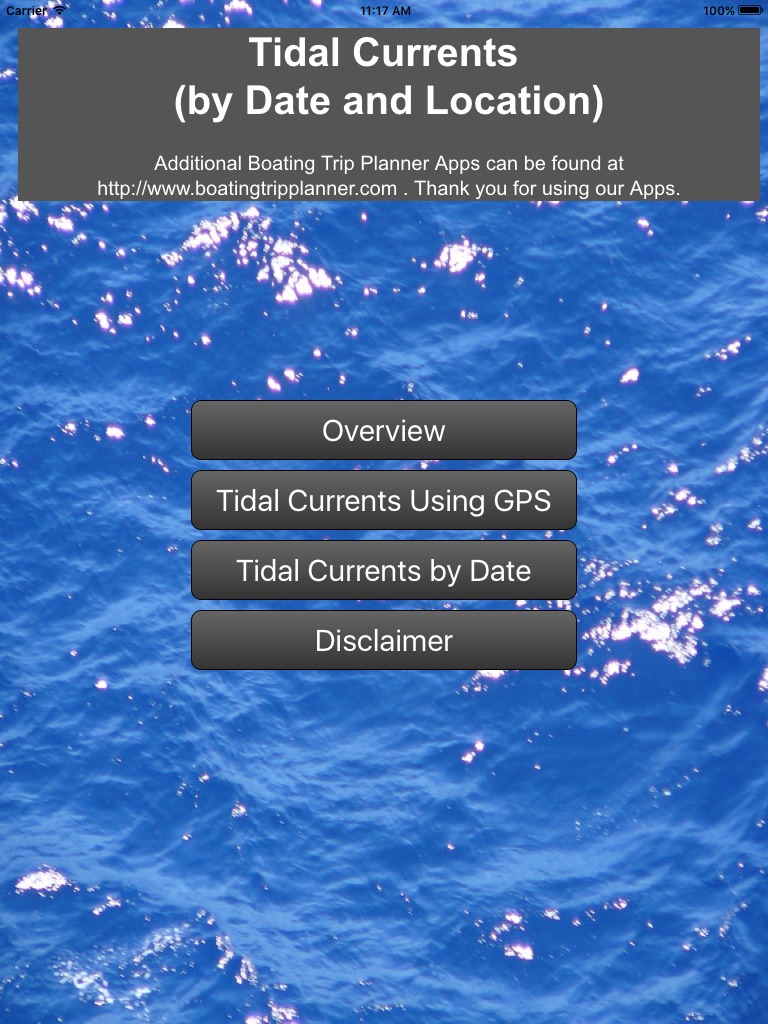Tap Tidal Currents Using GPS button
The width and height of the screenshot is (768, 1024).
[x=384, y=500]
